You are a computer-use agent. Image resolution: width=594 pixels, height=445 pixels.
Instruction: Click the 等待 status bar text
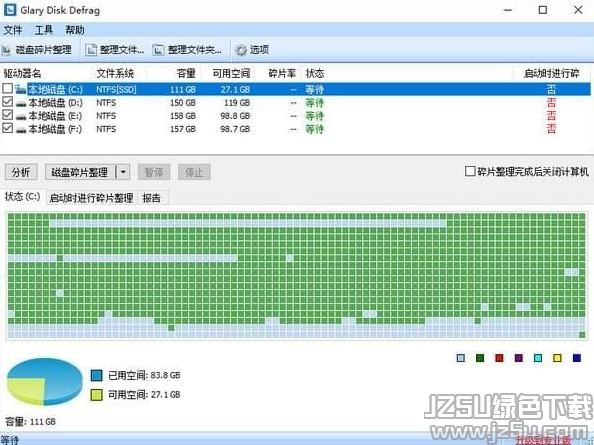click(x=10, y=440)
